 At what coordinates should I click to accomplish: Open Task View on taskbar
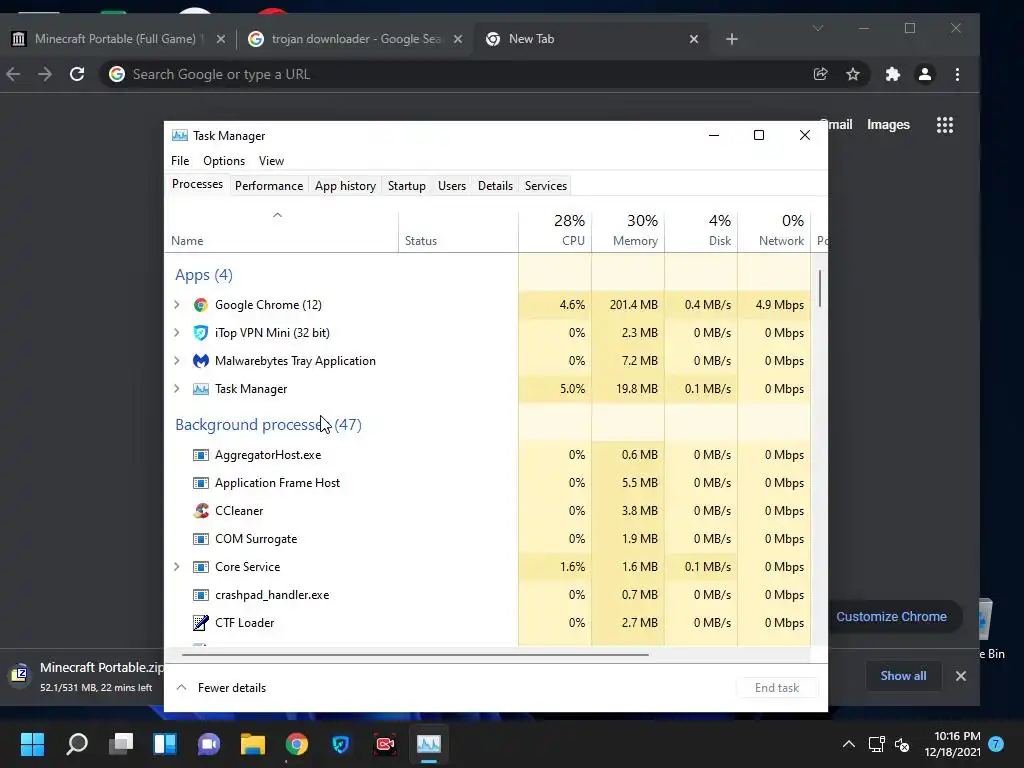tap(121, 744)
